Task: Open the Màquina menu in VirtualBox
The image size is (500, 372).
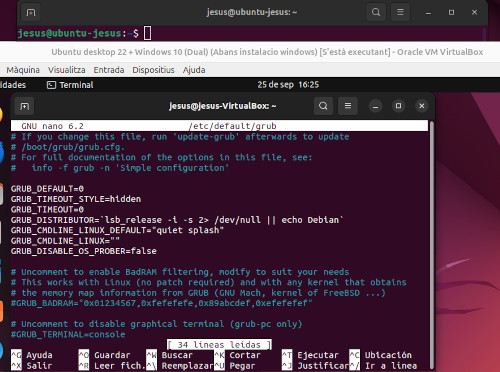Action: (23, 70)
